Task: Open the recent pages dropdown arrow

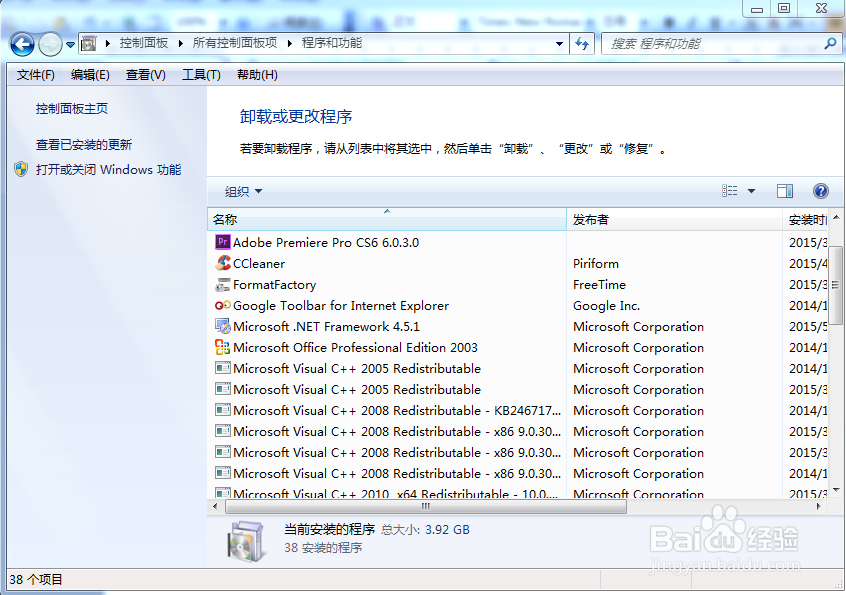Action: (70, 45)
